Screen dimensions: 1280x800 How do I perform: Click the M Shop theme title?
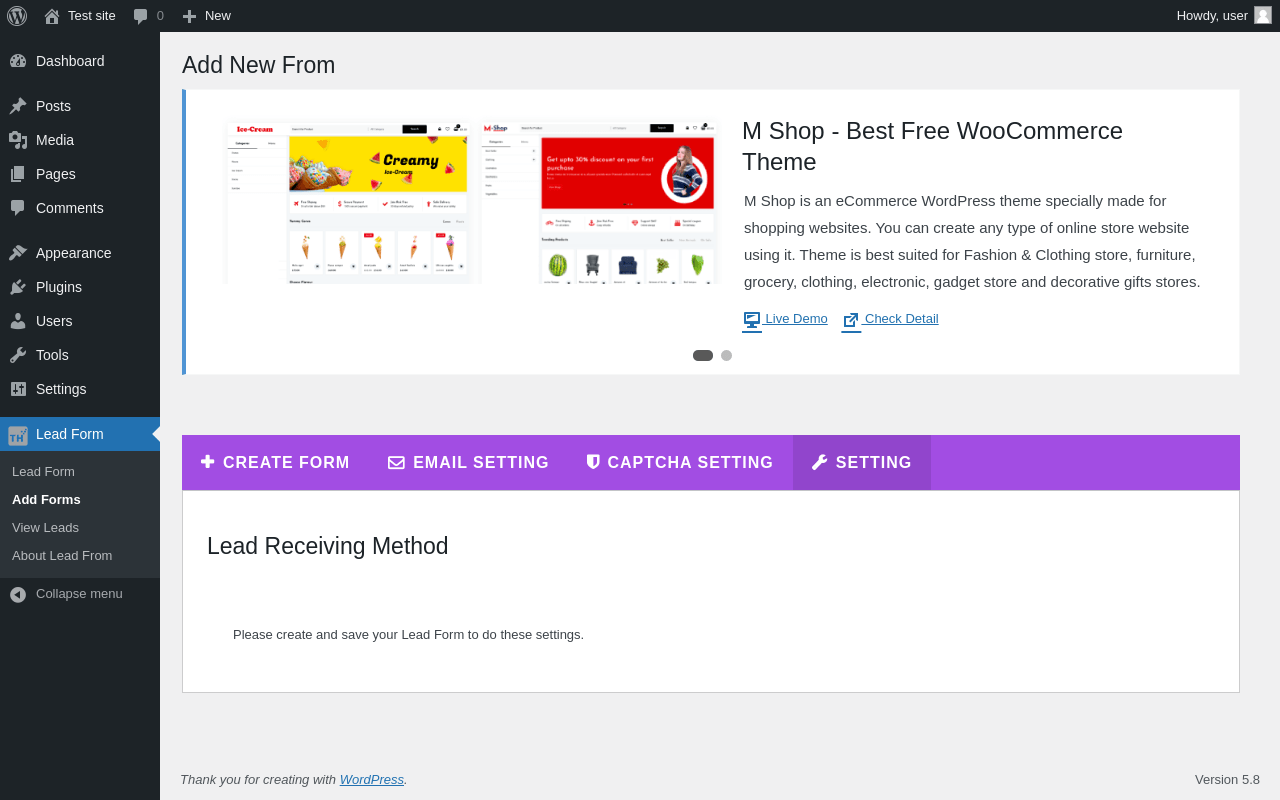tap(932, 146)
